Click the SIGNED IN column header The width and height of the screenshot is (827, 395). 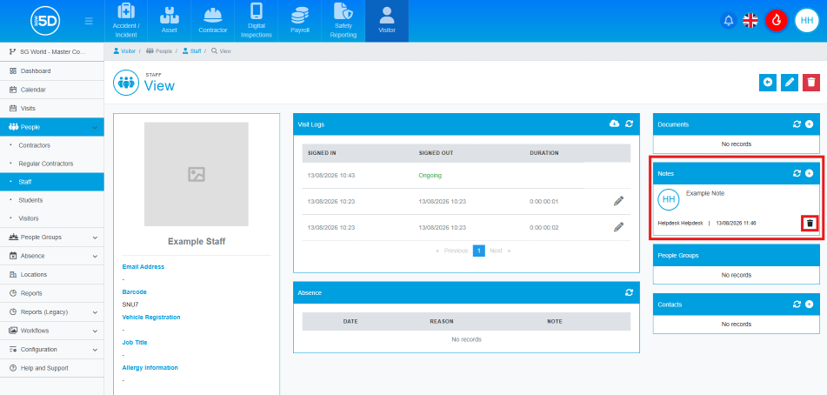(322, 153)
